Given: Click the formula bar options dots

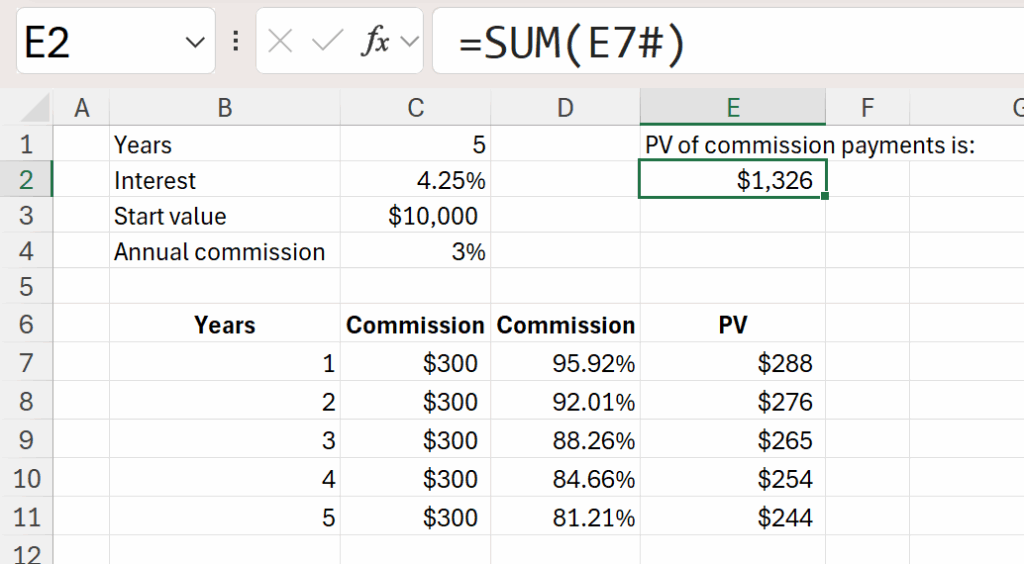Looking at the screenshot, I should point(236,42).
